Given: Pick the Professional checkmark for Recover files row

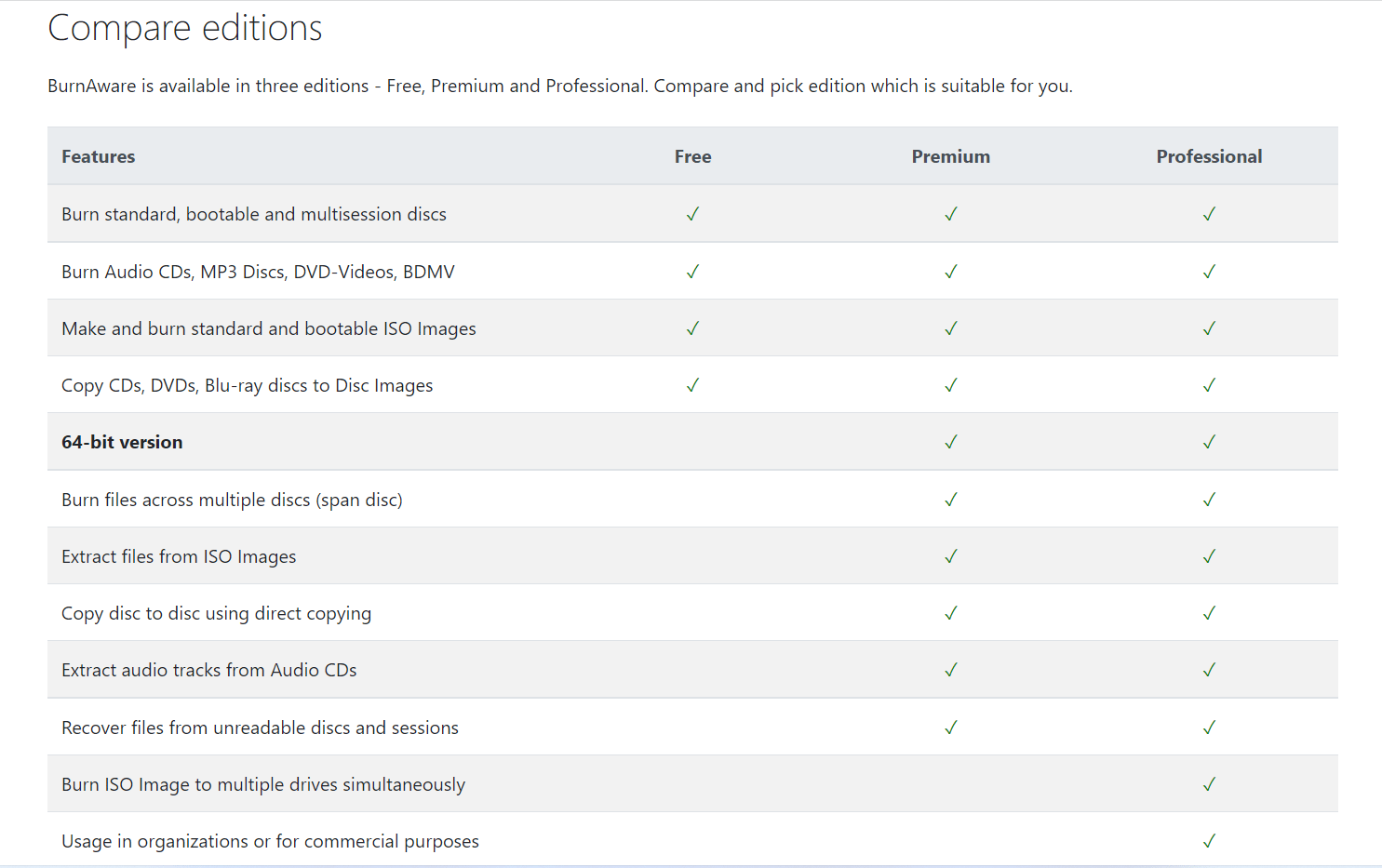Looking at the screenshot, I should (x=1209, y=728).
